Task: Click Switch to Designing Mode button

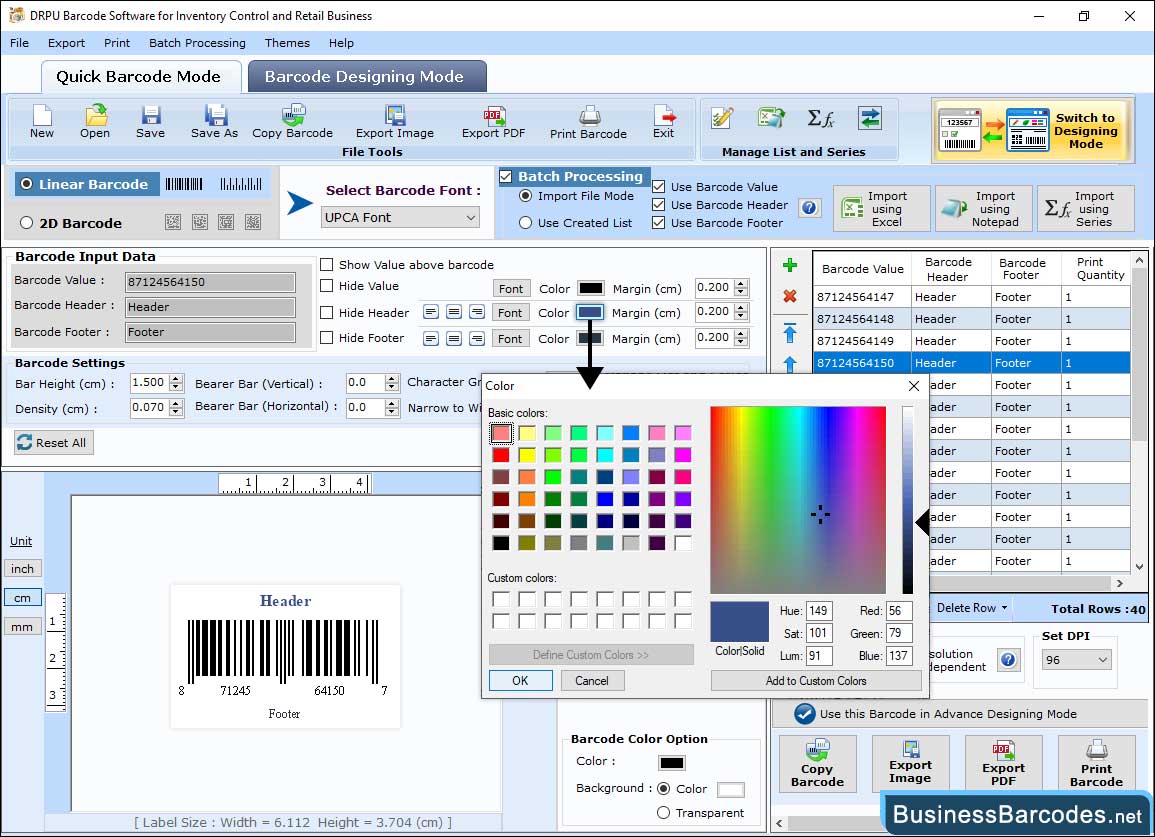Action: (x=1031, y=130)
